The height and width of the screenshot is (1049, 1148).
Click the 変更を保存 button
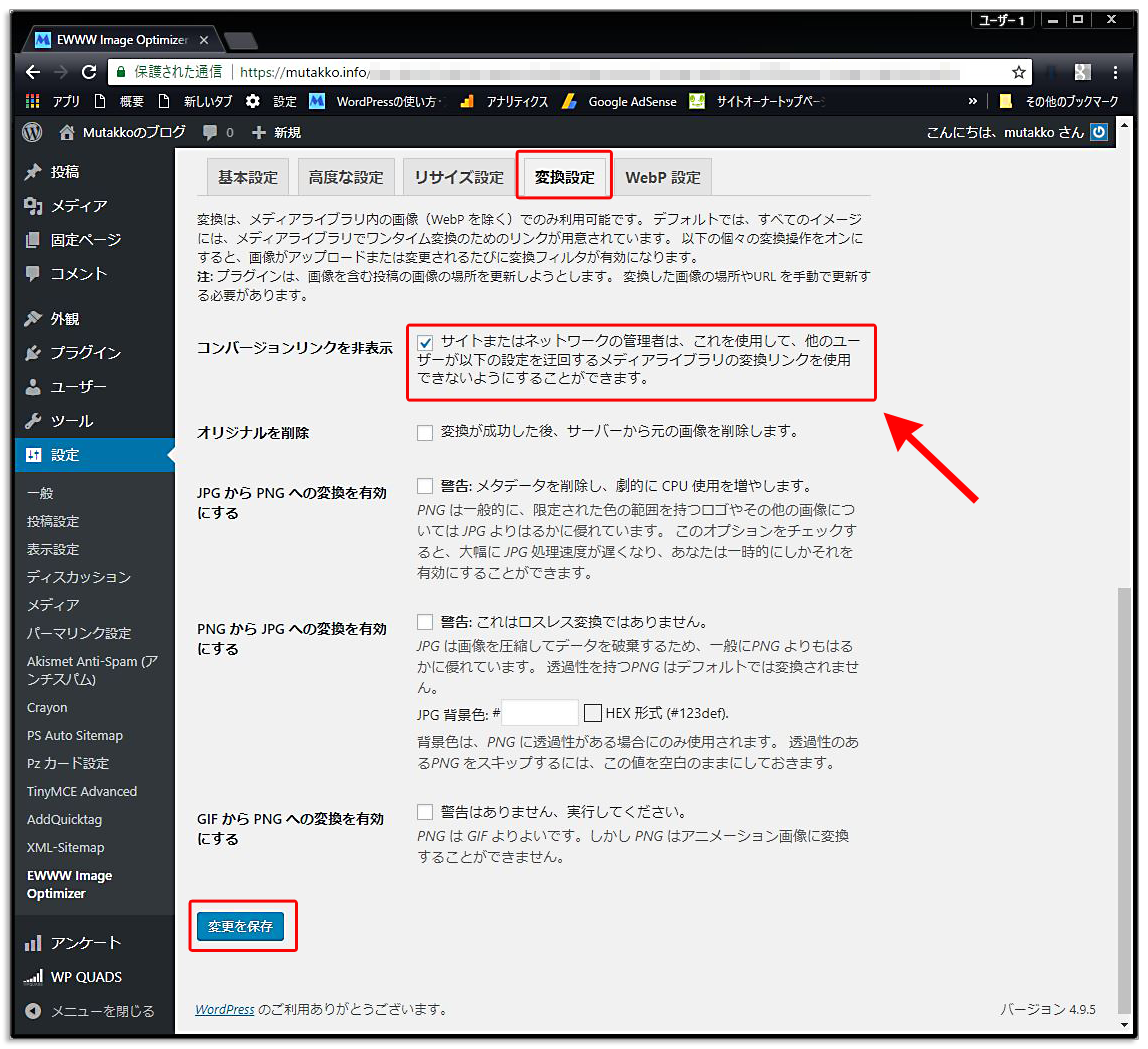click(x=242, y=926)
